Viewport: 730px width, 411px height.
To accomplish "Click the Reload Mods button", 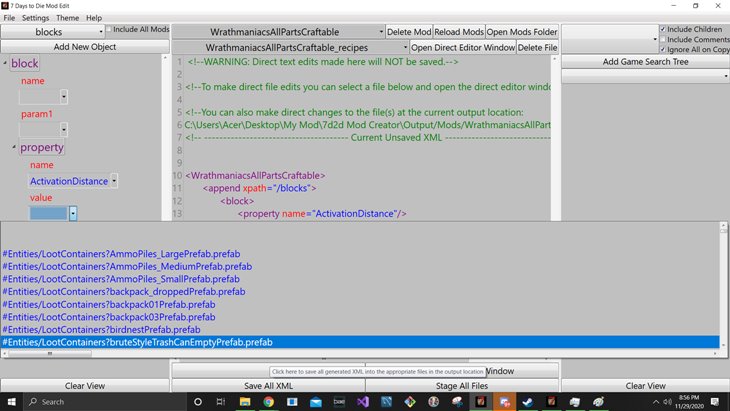I will coord(455,32).
